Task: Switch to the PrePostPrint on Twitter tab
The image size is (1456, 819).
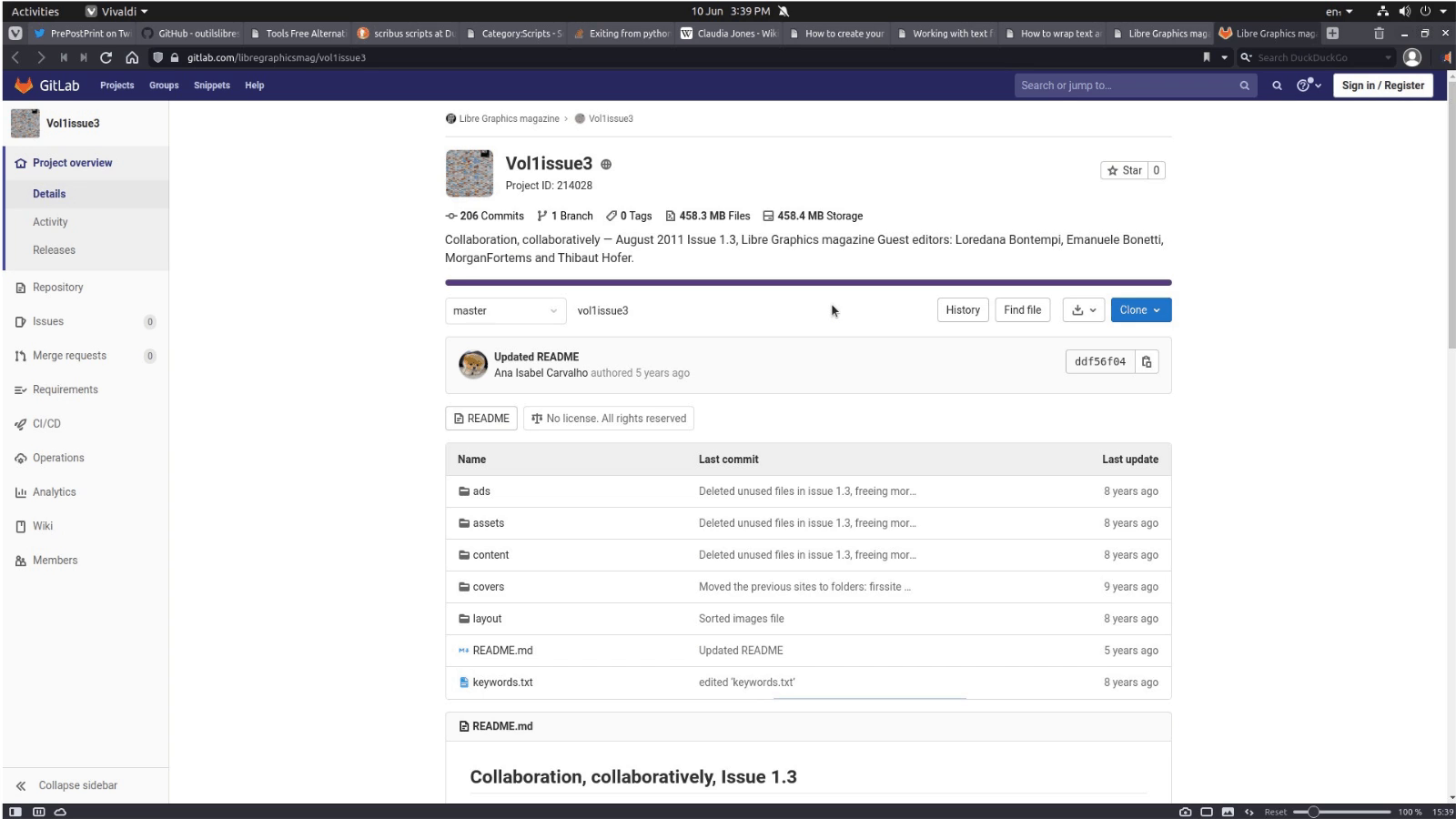Action: (x=82, y=34)
